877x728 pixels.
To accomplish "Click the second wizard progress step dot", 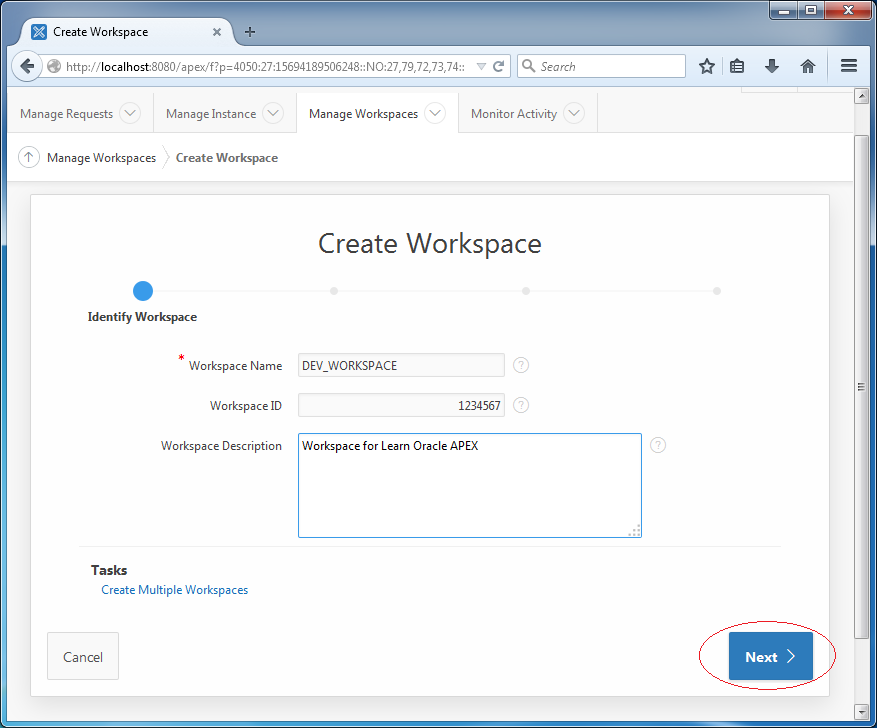I will (334, 291).
